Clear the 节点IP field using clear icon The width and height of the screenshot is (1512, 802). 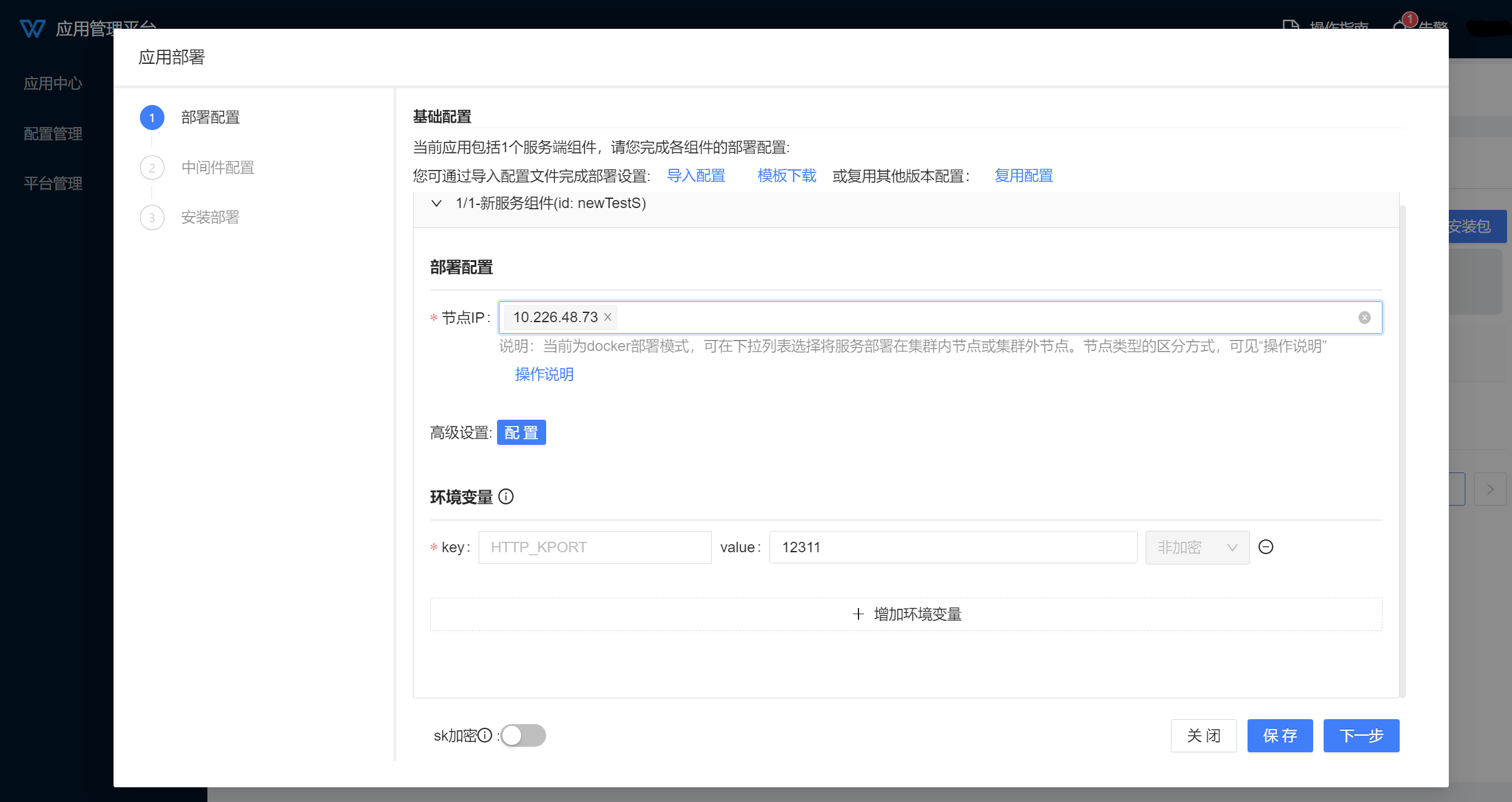click(1364, 317)
